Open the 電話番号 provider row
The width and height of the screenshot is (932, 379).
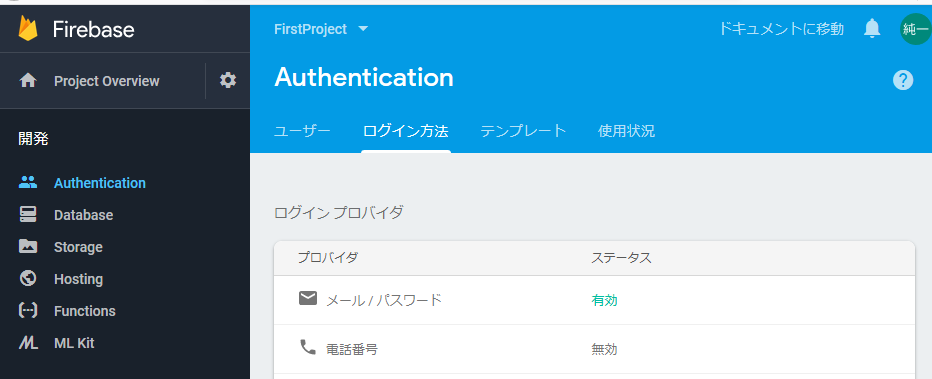(594, 349)
